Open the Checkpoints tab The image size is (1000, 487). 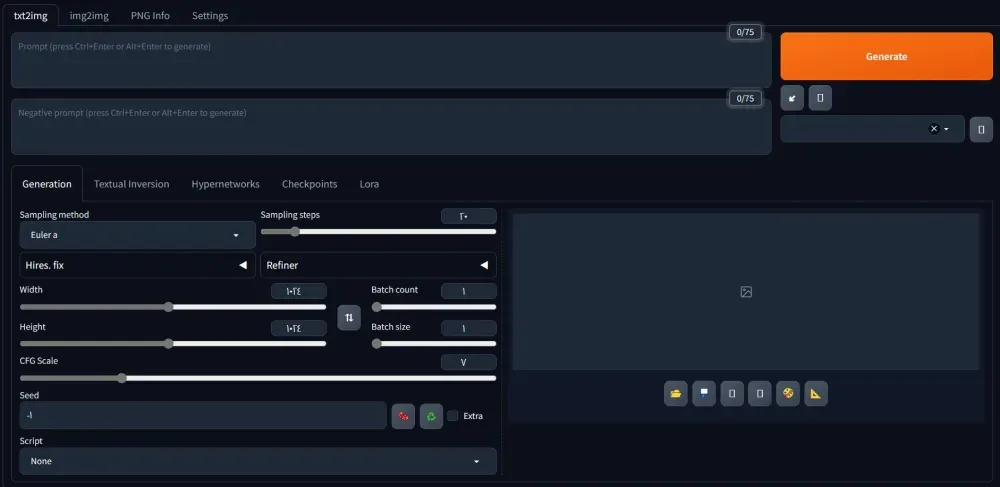click(309, 184)
